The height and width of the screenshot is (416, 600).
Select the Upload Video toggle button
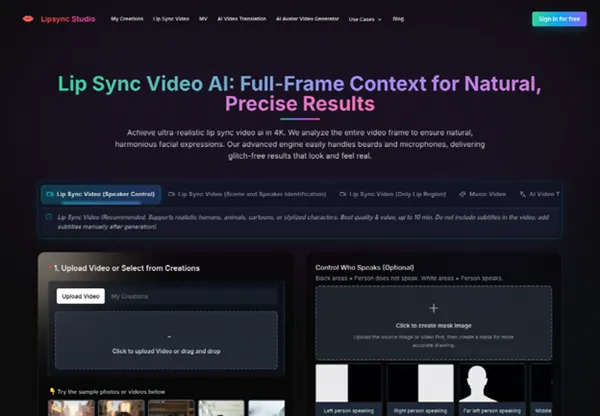point(81,296)
